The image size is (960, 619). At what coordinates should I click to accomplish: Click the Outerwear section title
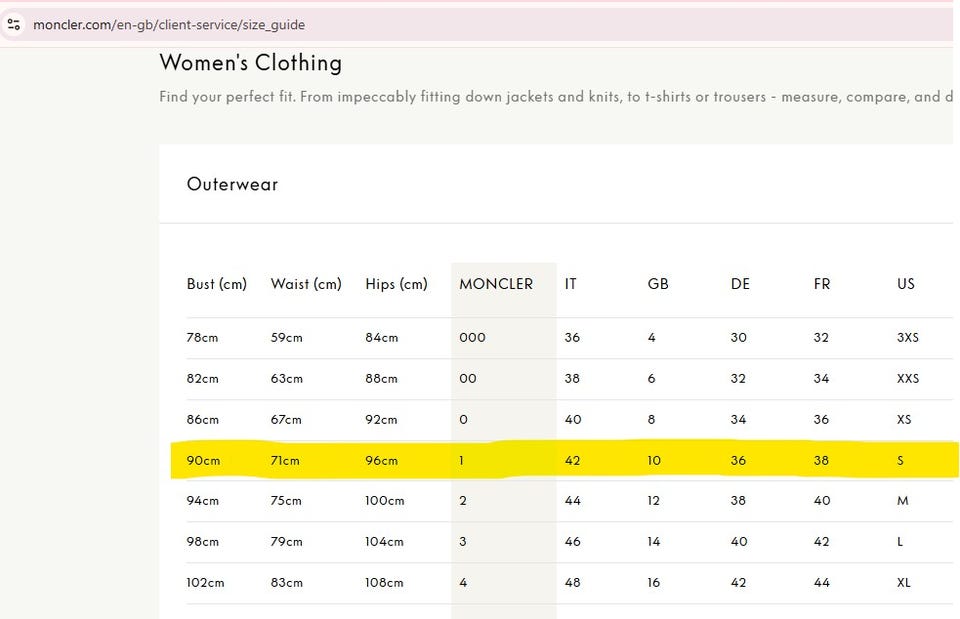pos(232,184)
